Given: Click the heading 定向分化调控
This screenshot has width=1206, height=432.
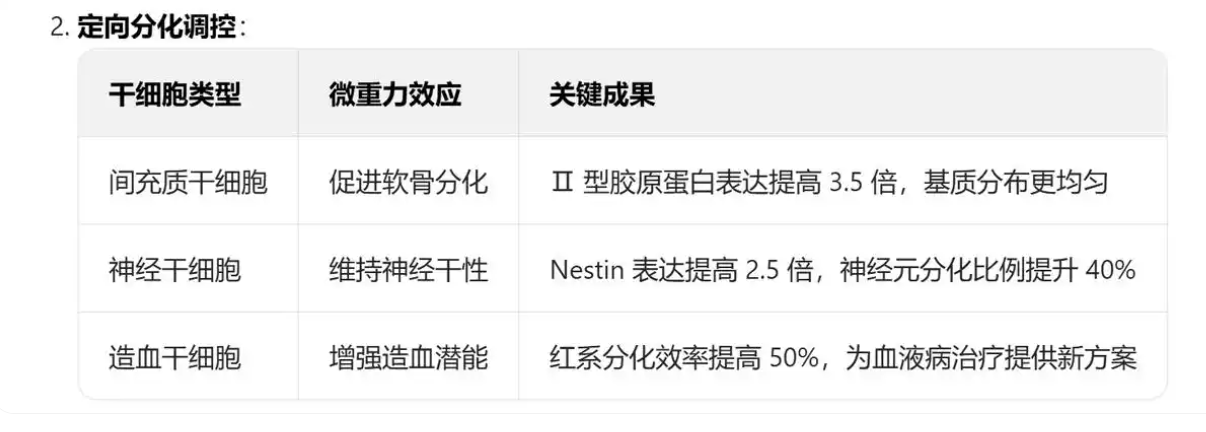Looking at the screenshot, I should click(159, 26).
